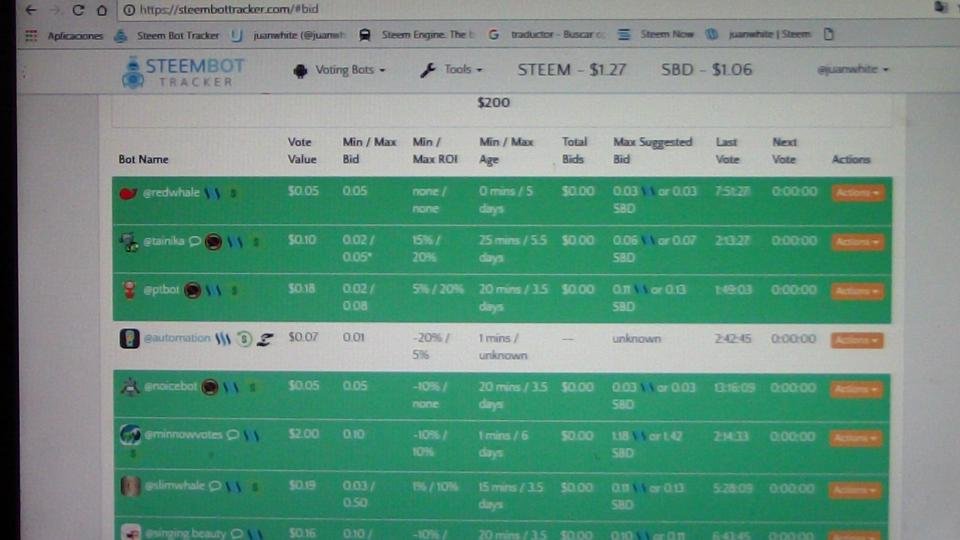960x540 pixels.
Task: Open Actions dropdown for @redwhale
Action: click(858, 193)
